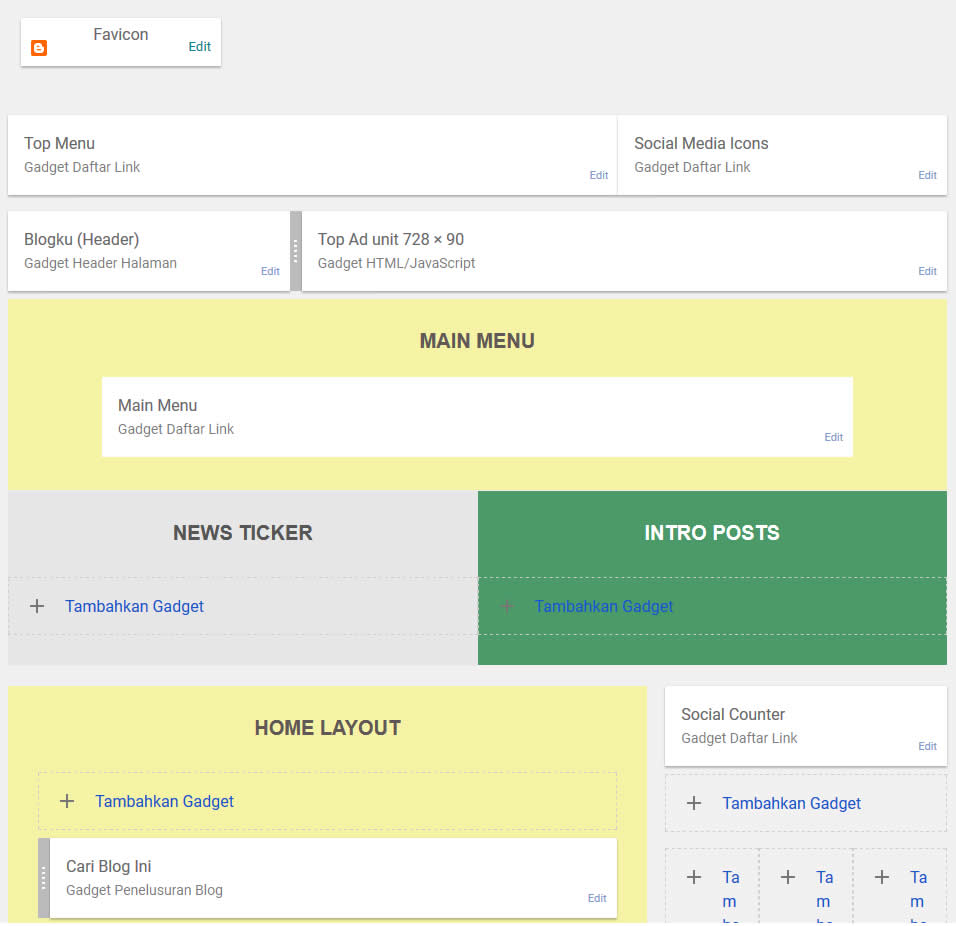Viewport: 956px width, 926px height.
Task: Open Tambahkan Gadget in News Ticker area
Action: click(x=134, y=606)
